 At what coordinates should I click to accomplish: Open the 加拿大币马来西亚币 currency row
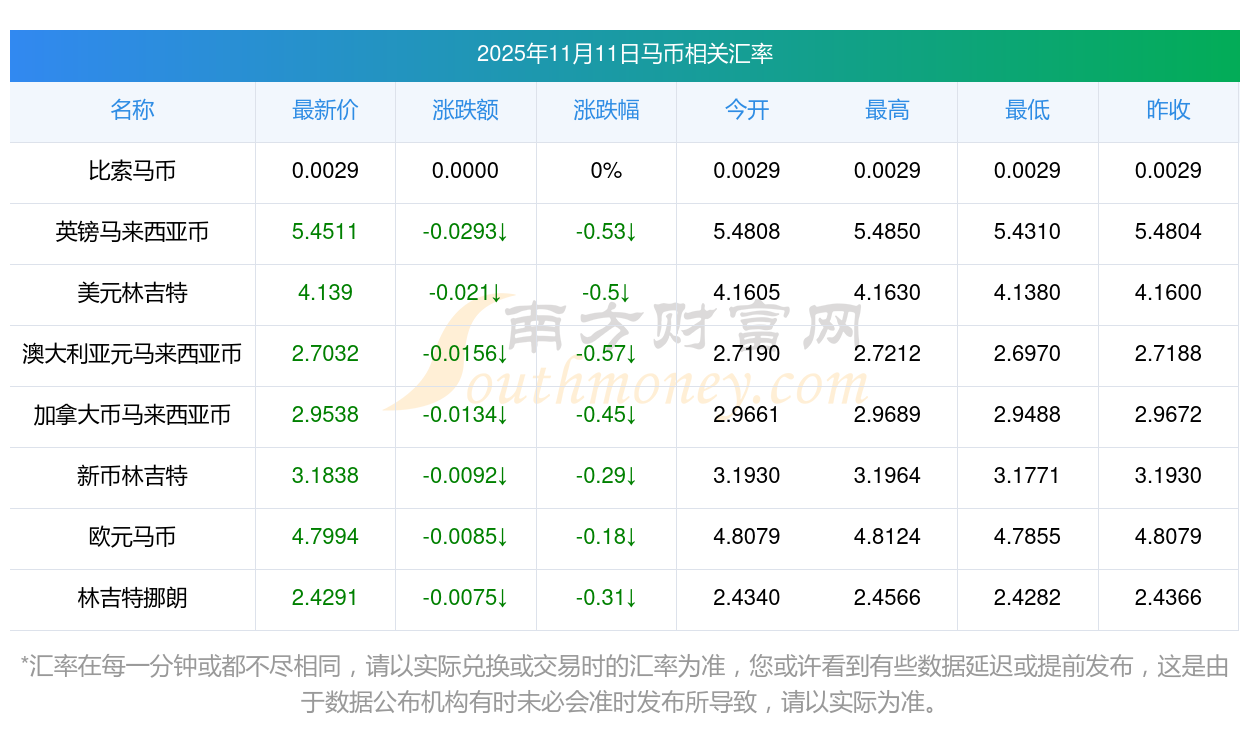132,415
